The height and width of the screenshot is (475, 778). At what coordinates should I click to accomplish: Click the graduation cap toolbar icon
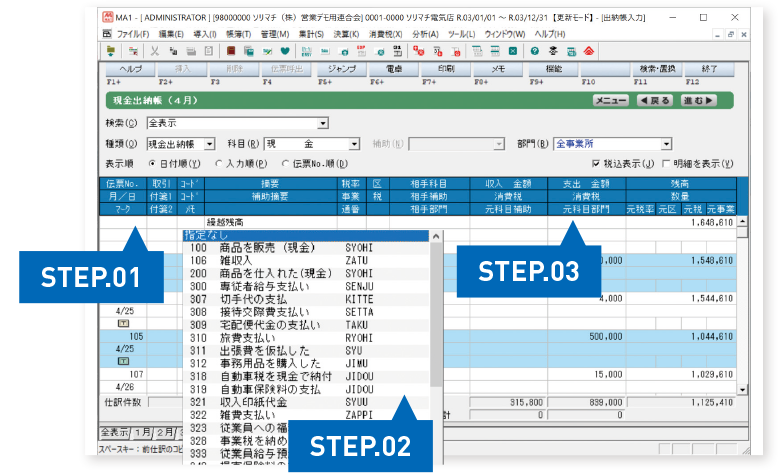click(552, 50)
